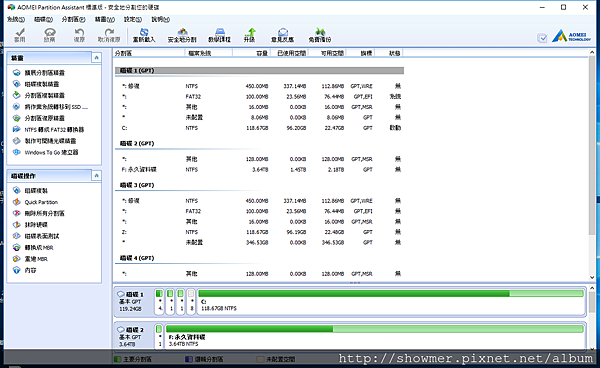Viewport: 600px width, 368px height.
Task: Sort by the Status (狀態) column header
Action: pyautogui.click(x=389, y=53)
